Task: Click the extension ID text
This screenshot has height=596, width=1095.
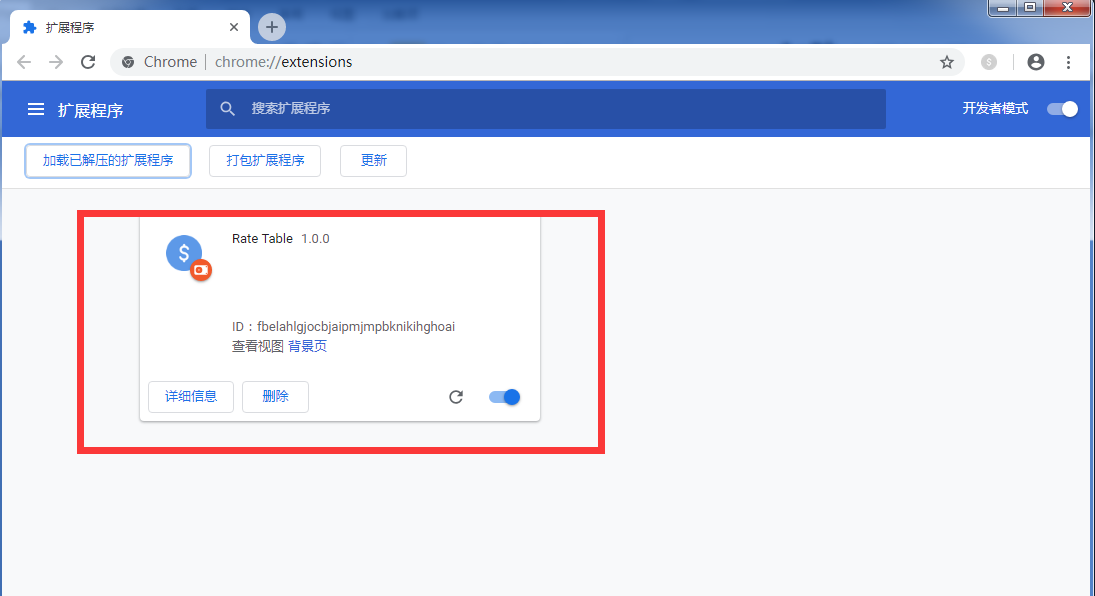Action: [344, 327]
